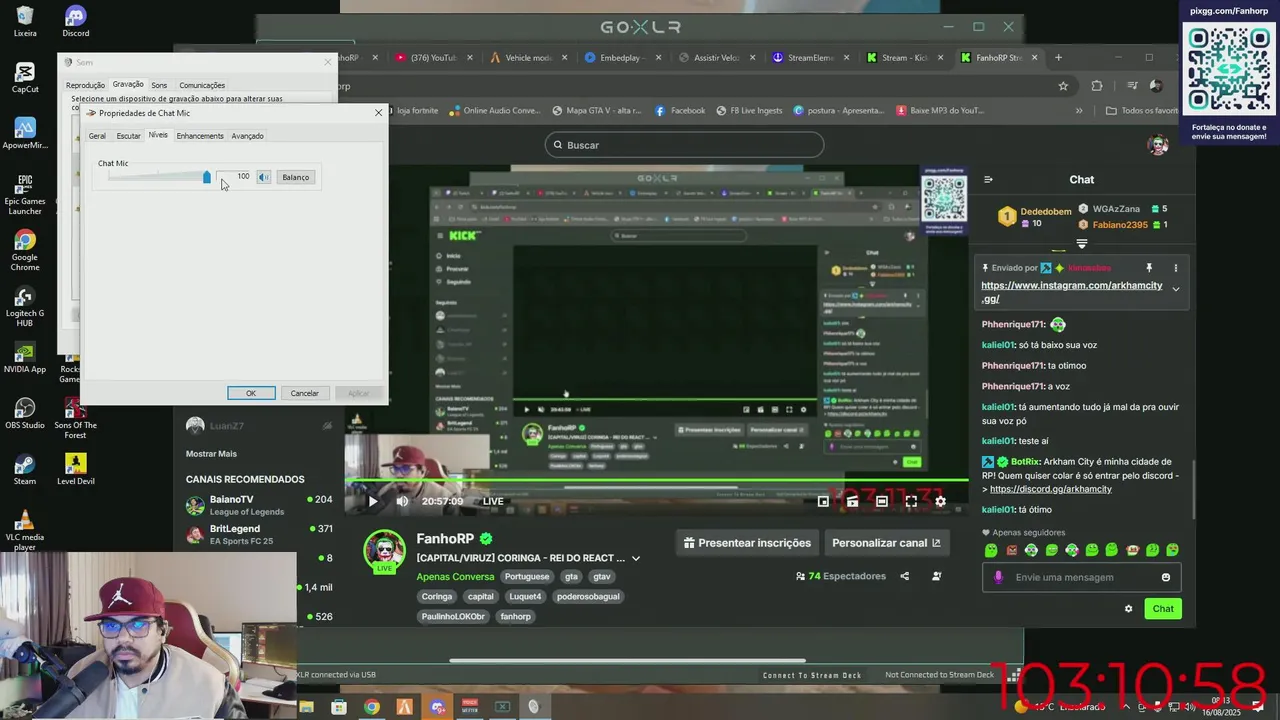Open Google Chrome desktop shortcut

point(25,251)
